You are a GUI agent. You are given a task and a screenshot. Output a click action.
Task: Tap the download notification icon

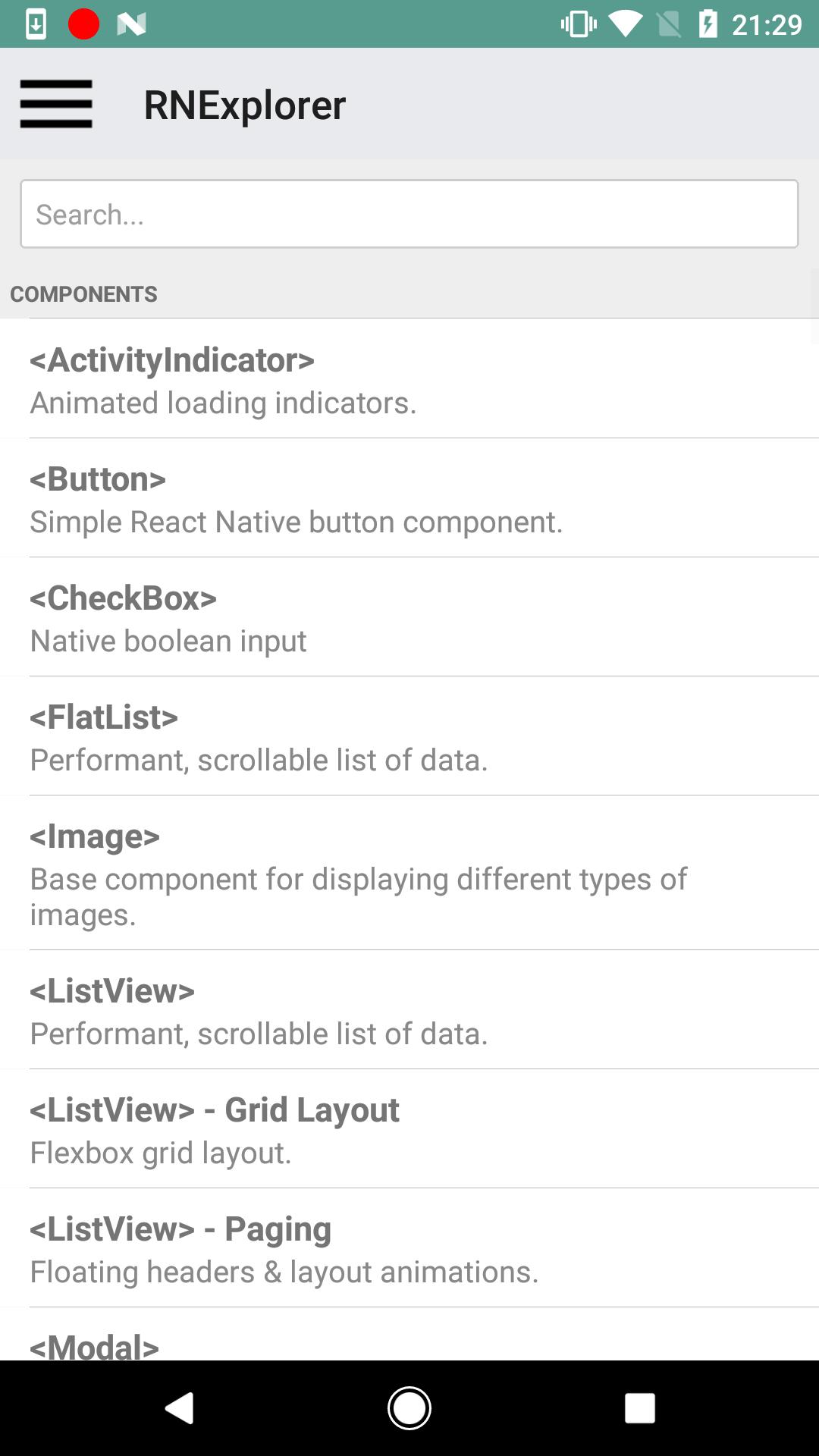36,23
